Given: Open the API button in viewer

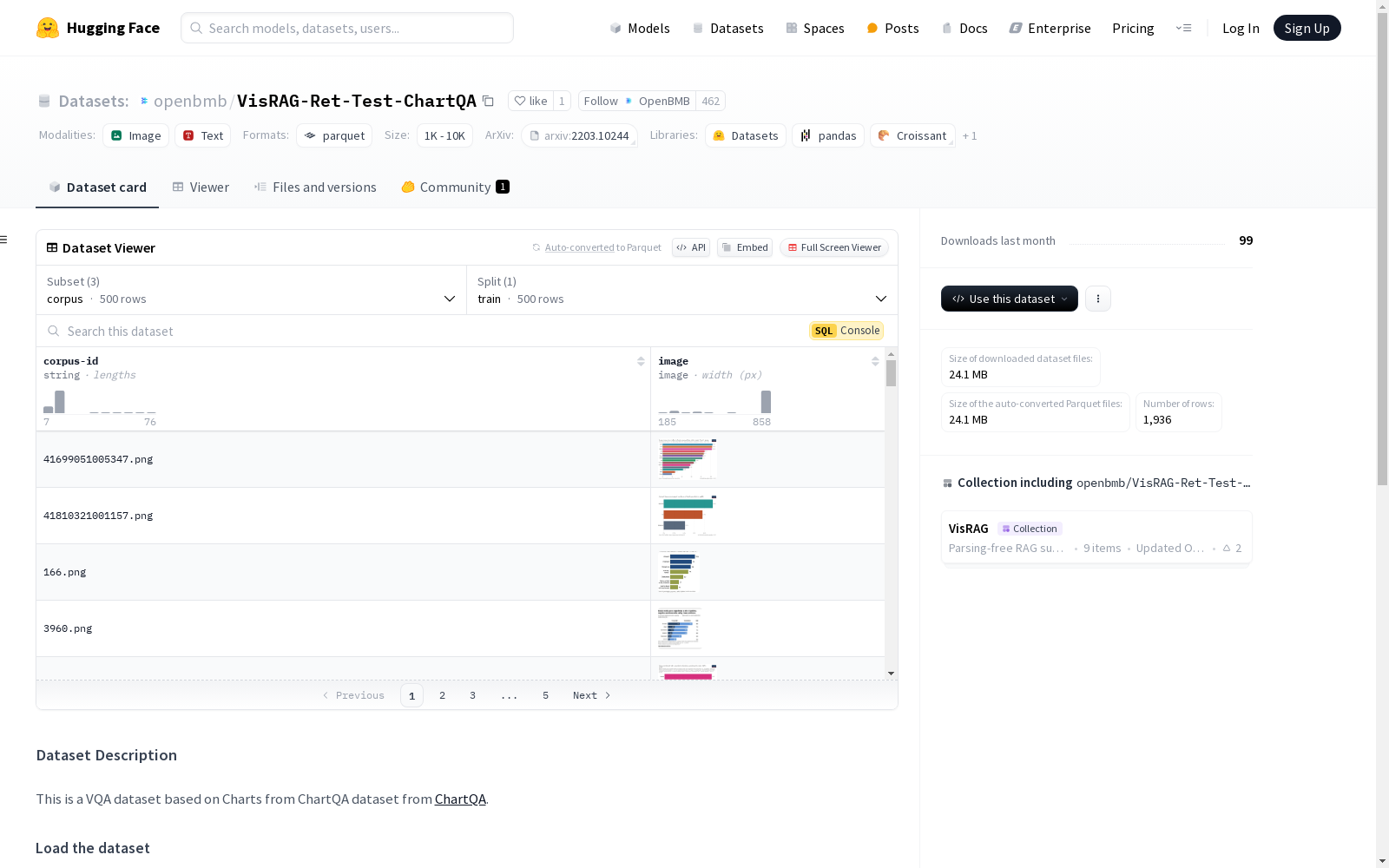Looking at the screenshot, I should pos(691,247).
